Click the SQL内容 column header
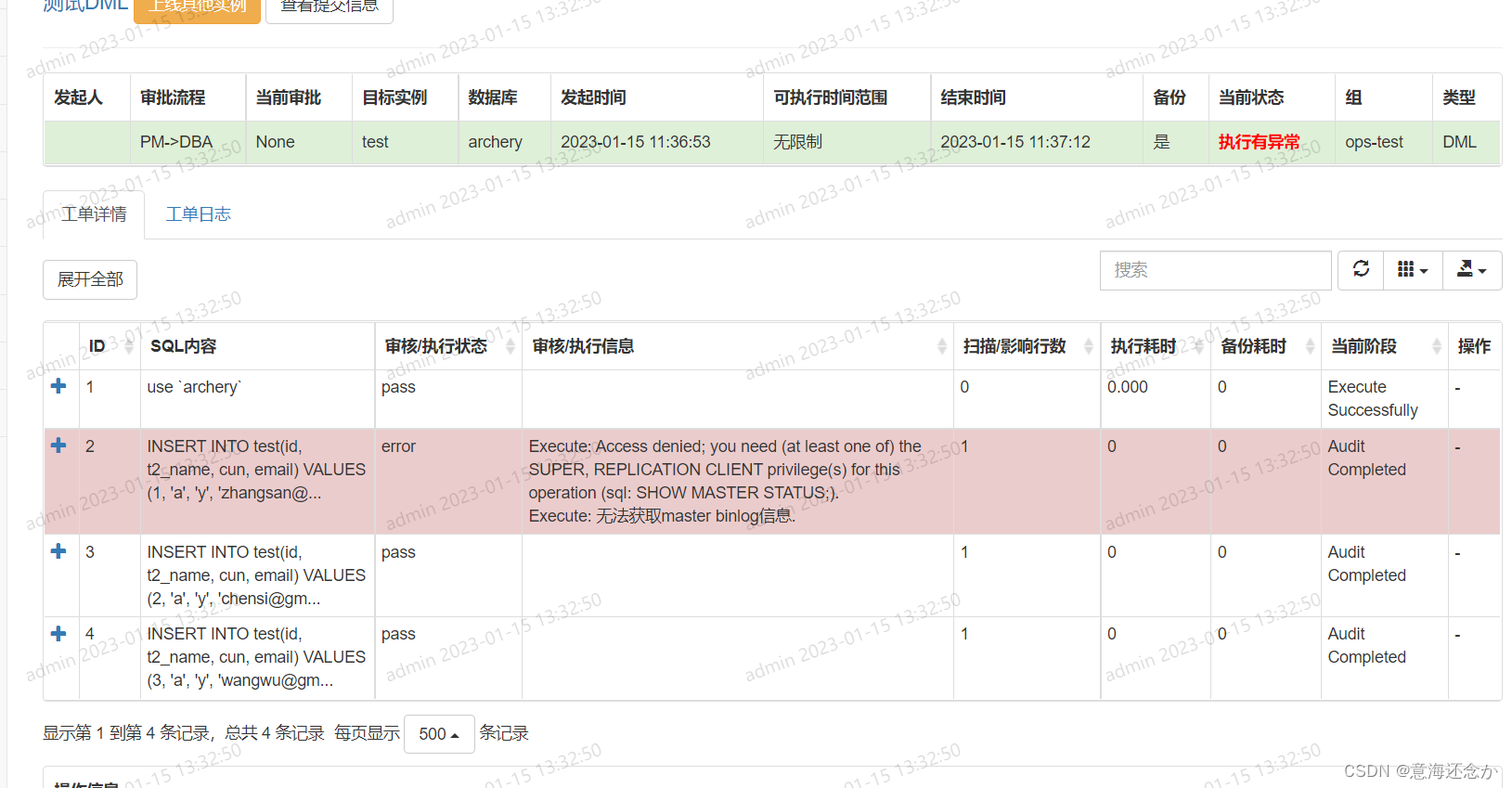The image size is (1512, 788). tap(257, 346)
